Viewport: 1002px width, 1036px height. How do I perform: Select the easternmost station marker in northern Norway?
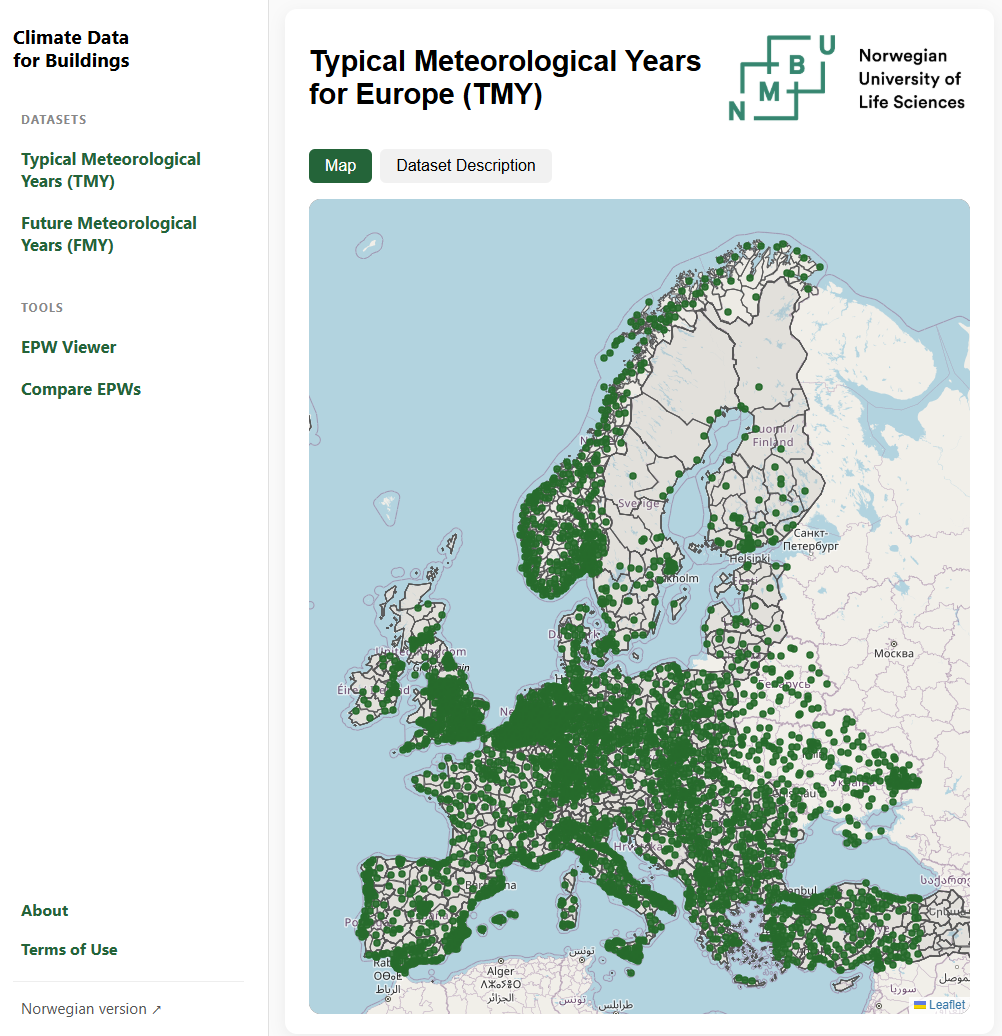pos(821,267)
